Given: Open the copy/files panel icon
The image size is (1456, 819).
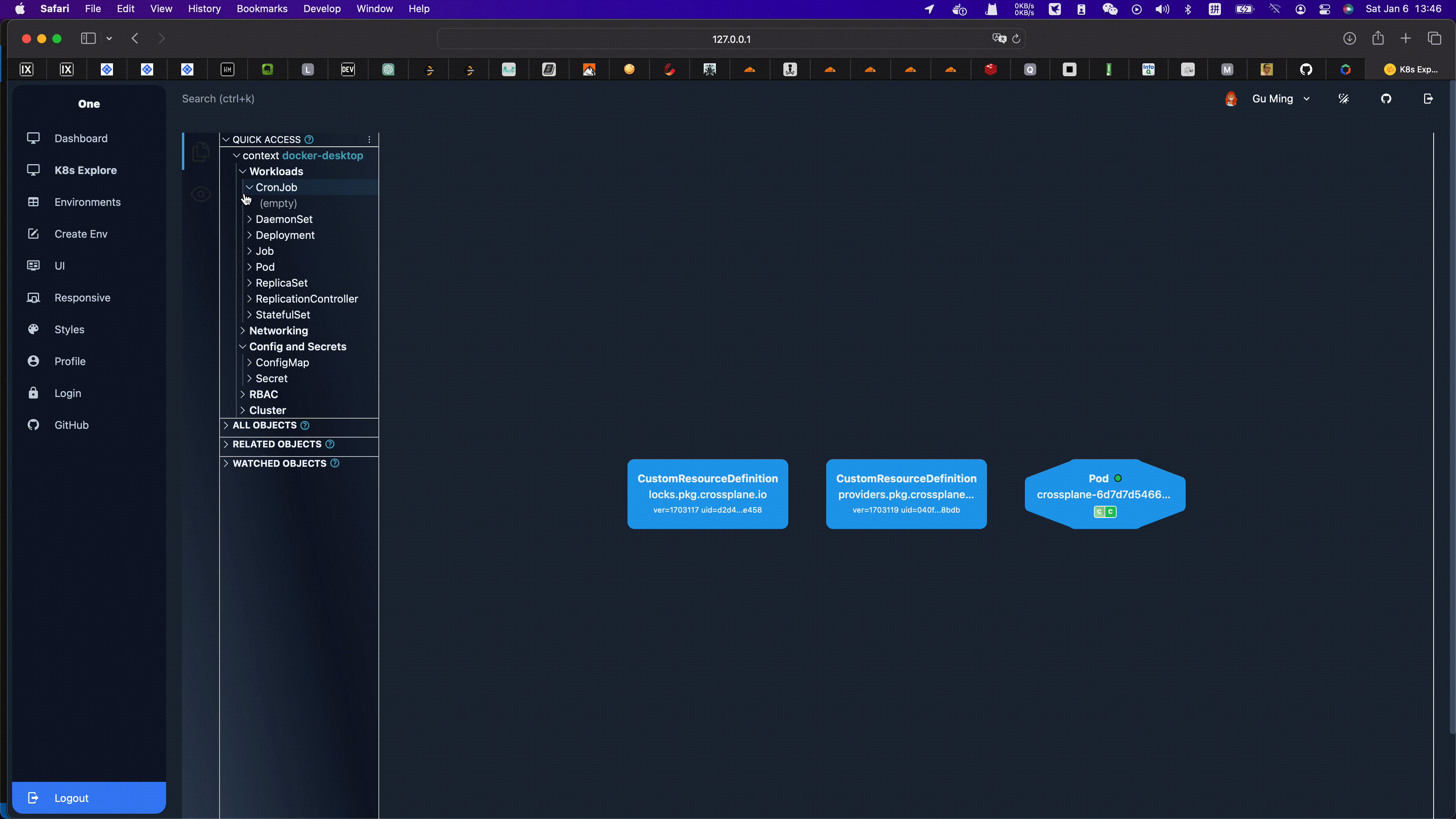Looking at the screenshot, I should point(201,152).
